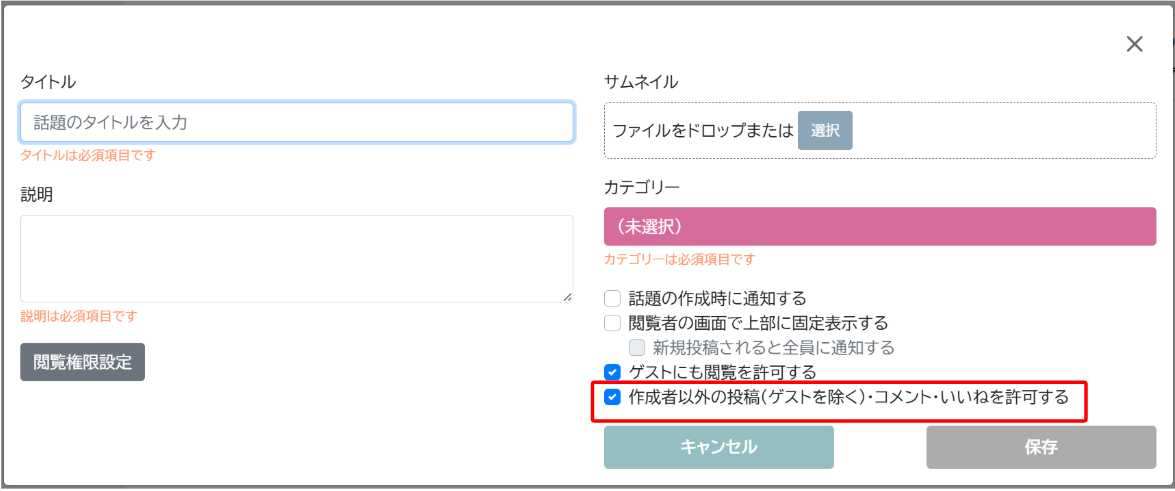The width and height of the screenshot is (1175, 491).
Task: Click the タイトル field label
Action: 48,82
